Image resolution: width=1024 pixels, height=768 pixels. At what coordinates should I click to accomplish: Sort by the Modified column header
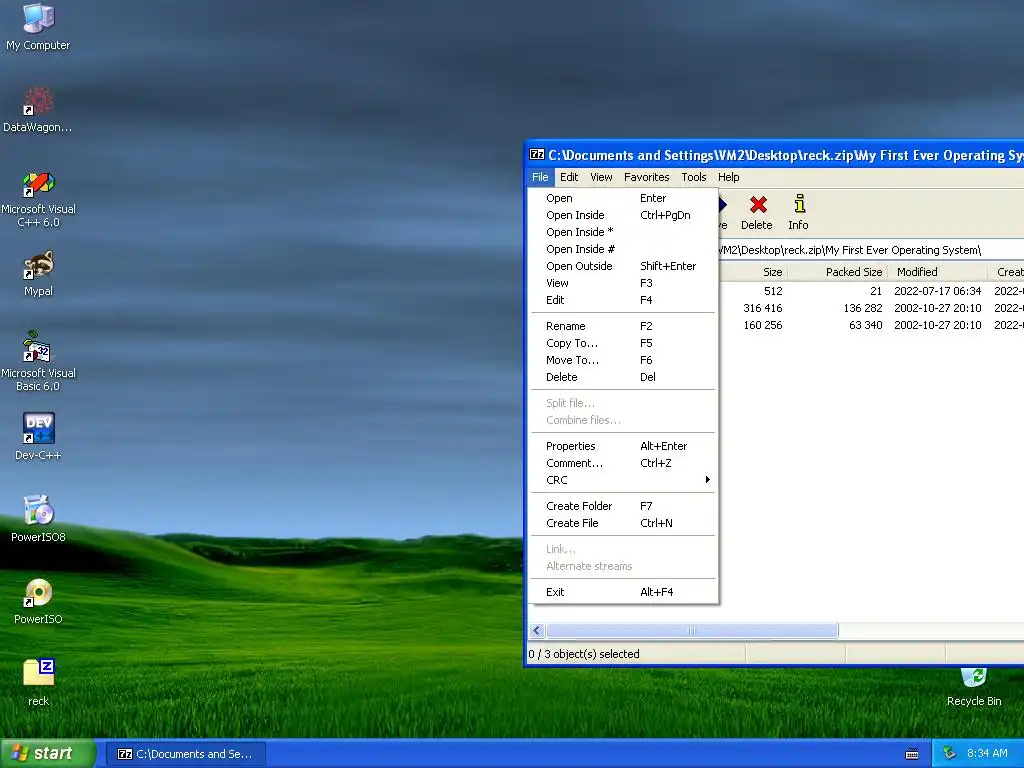tap(936, 272)
